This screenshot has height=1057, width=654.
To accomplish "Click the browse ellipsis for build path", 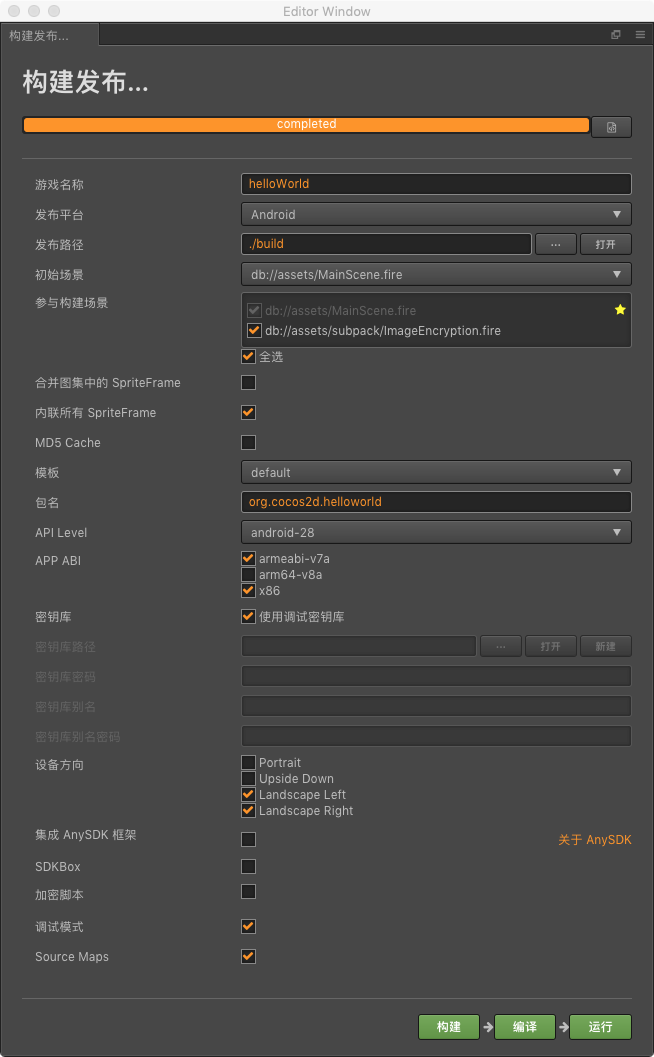I will pyautogui.click(x=555, y=244).
